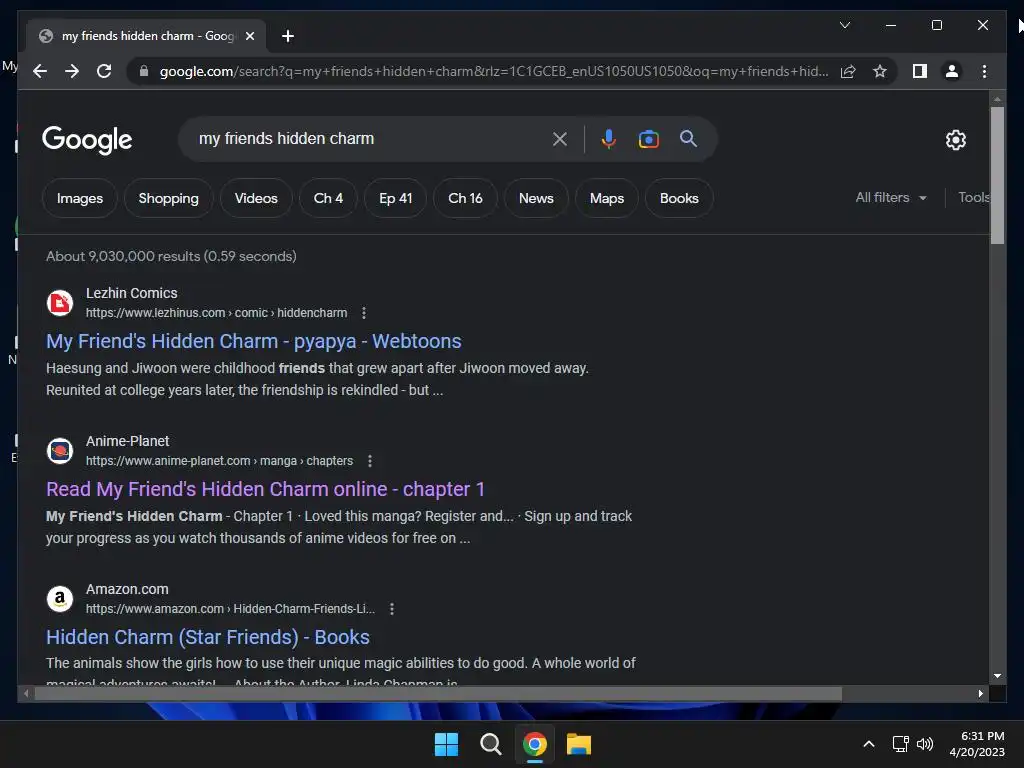Open more options for Lezhin Comics result
This screenshot has width=1024, height=768.
pos(364,313)
